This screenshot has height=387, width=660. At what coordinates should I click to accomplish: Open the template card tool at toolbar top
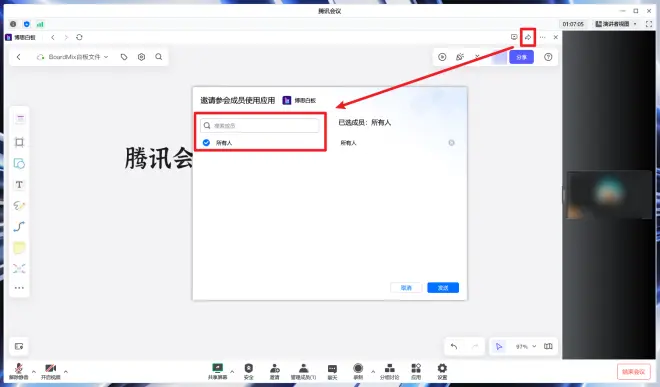[20, 119]
